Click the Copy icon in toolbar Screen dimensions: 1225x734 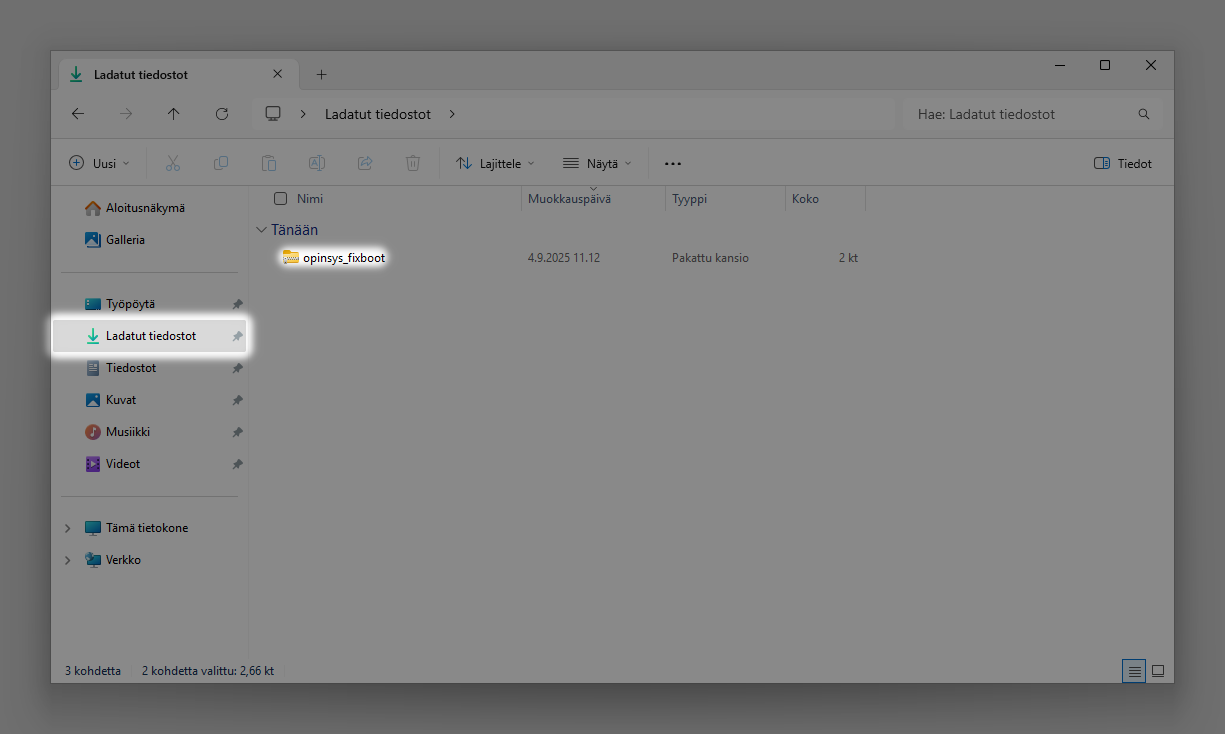coord(221,163)
